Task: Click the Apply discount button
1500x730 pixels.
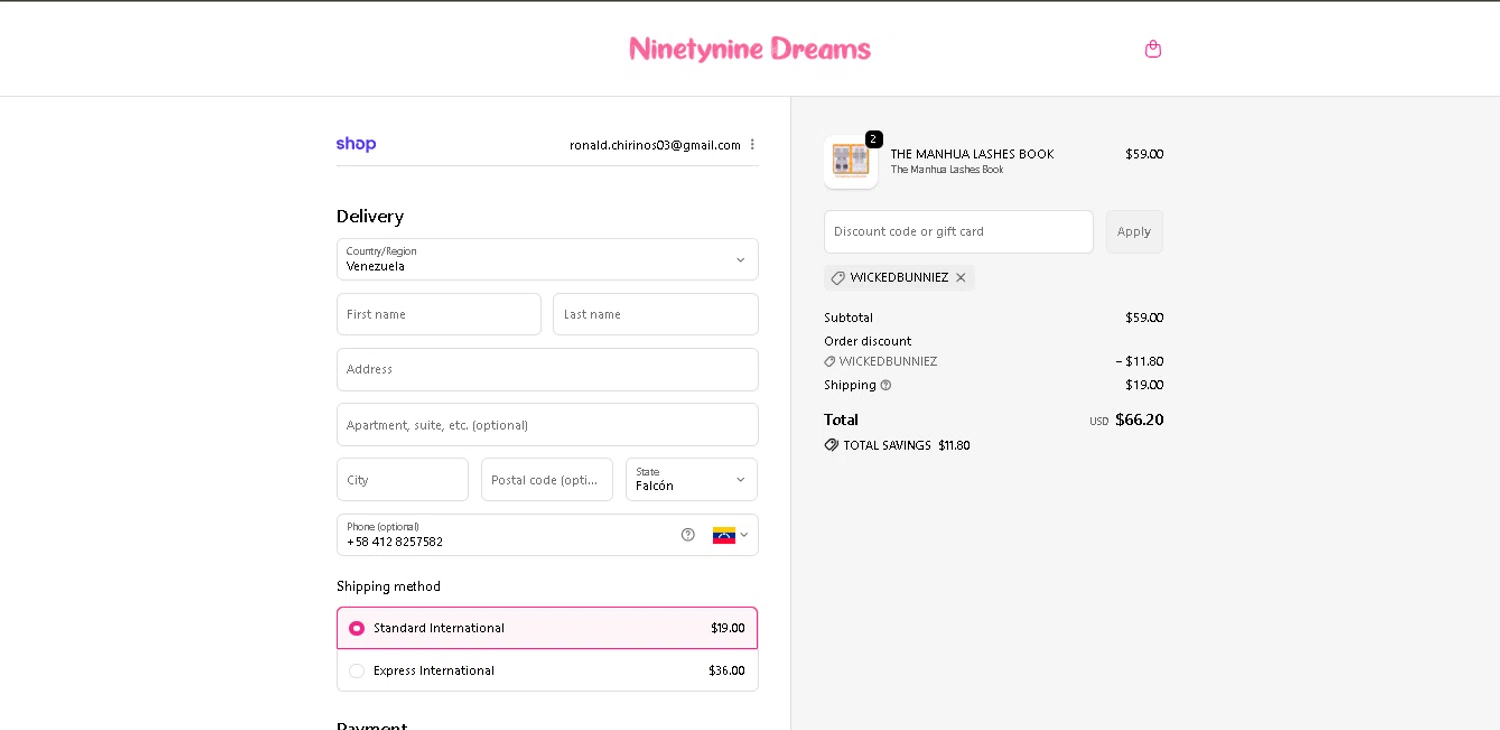Action: pos(1134,231)
